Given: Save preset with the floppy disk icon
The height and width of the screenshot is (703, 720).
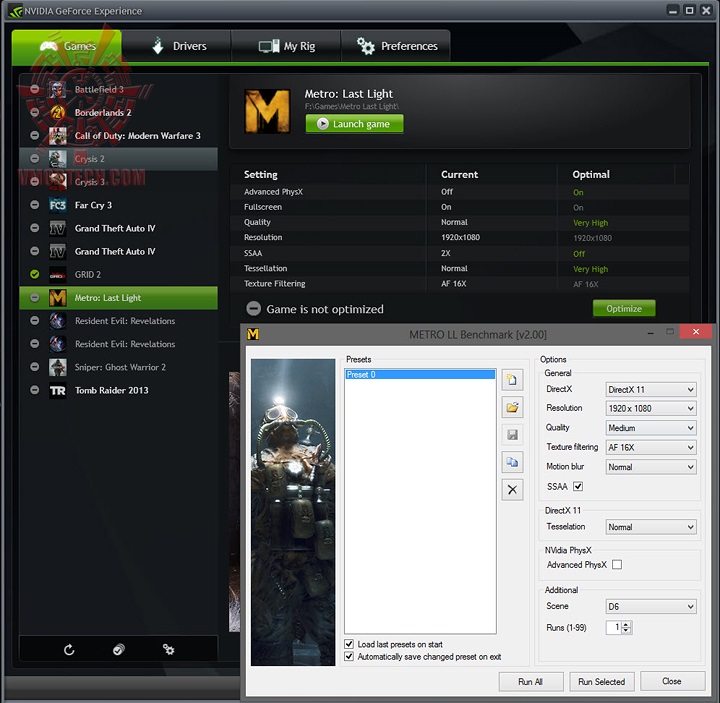Looking at the screenshot, I should [x=512, y=434].
